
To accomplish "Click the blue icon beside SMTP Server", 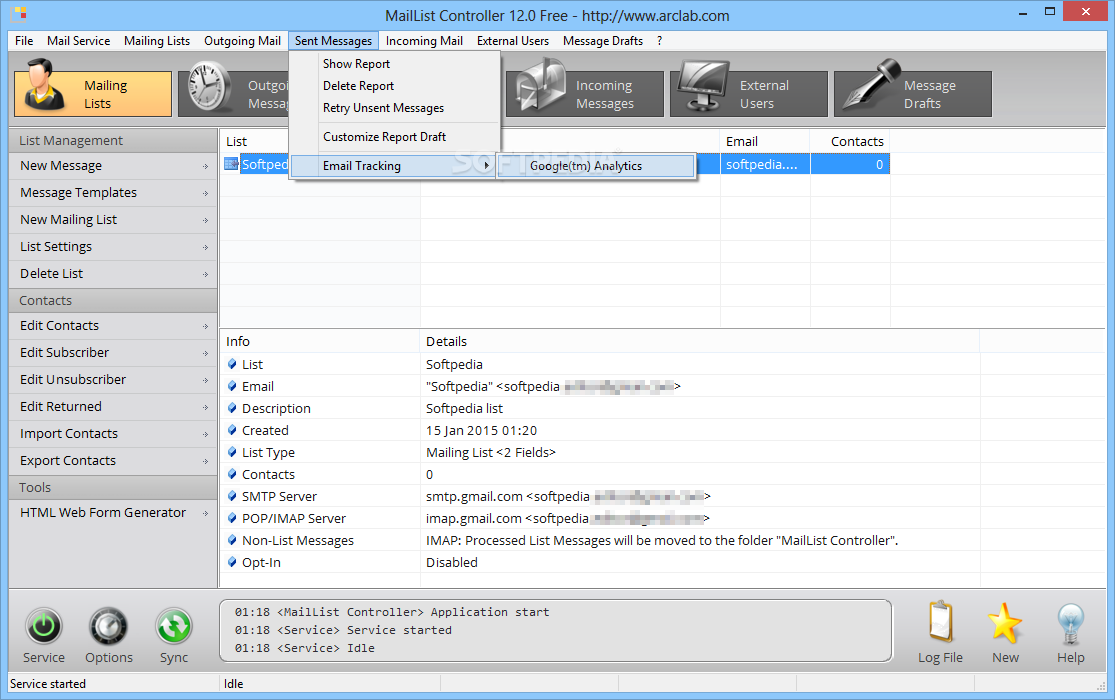I will (x=232, y=496).
